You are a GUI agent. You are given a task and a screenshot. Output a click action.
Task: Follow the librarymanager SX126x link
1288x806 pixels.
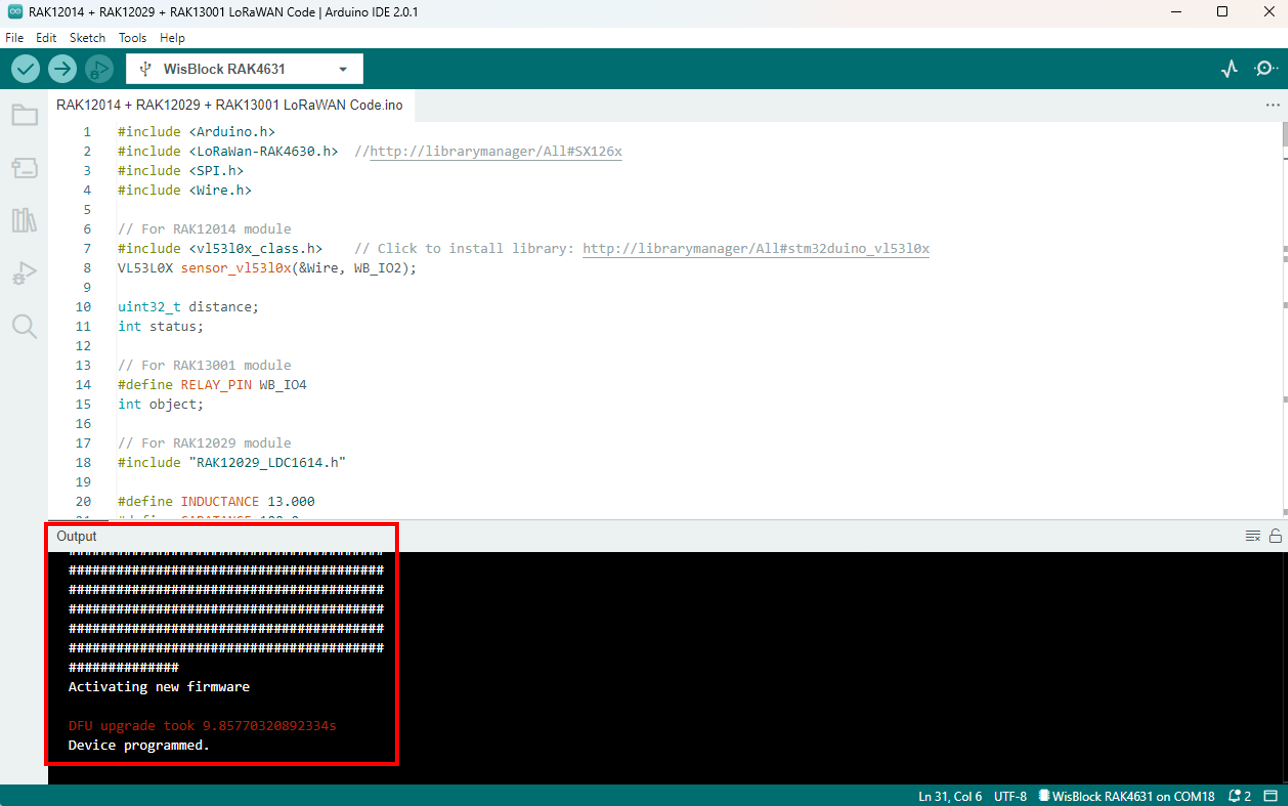click(x=496, y=152)
